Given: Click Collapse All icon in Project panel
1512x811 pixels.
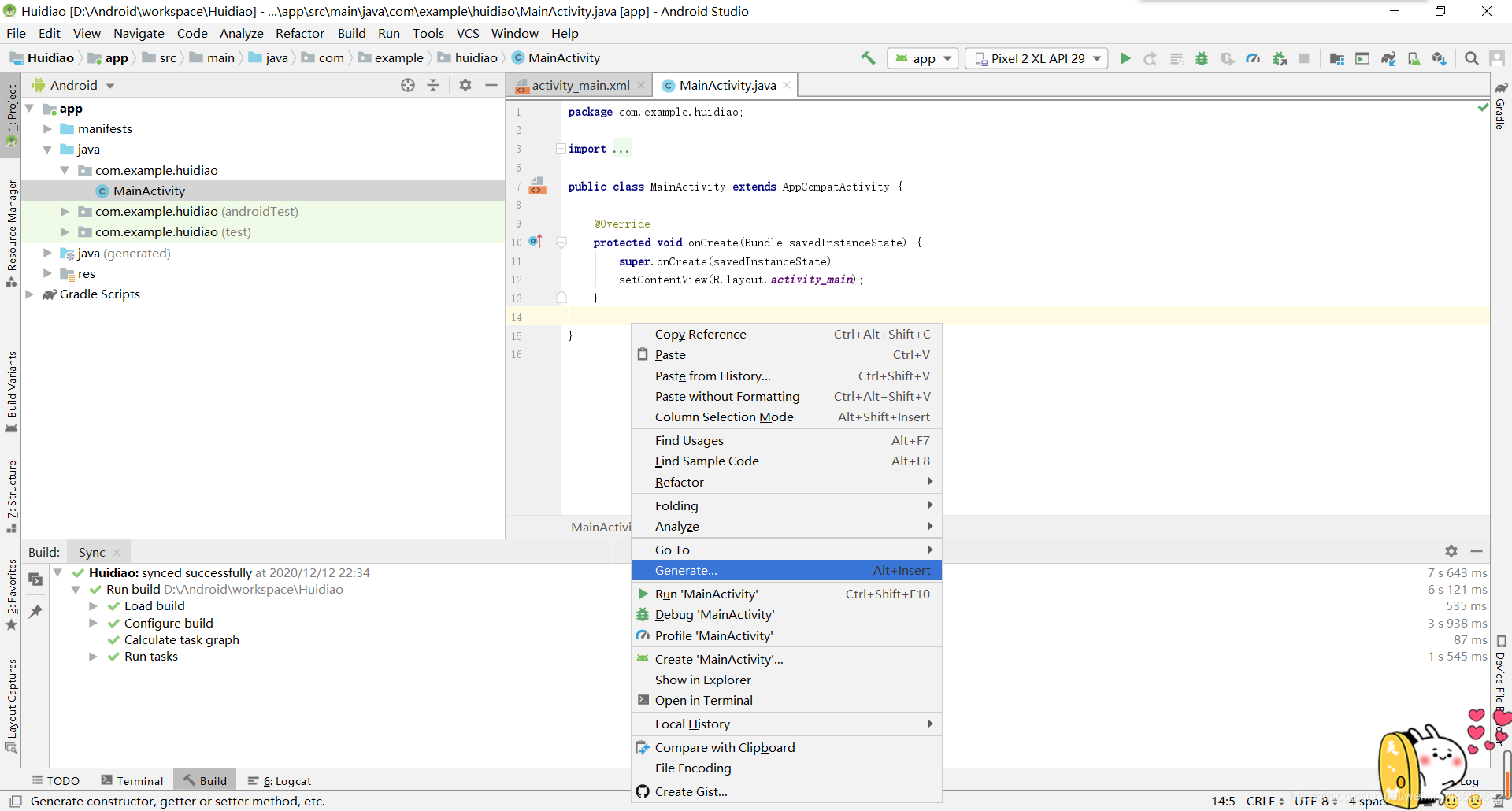Looking at the screenshot, I should tap(433, 85).
